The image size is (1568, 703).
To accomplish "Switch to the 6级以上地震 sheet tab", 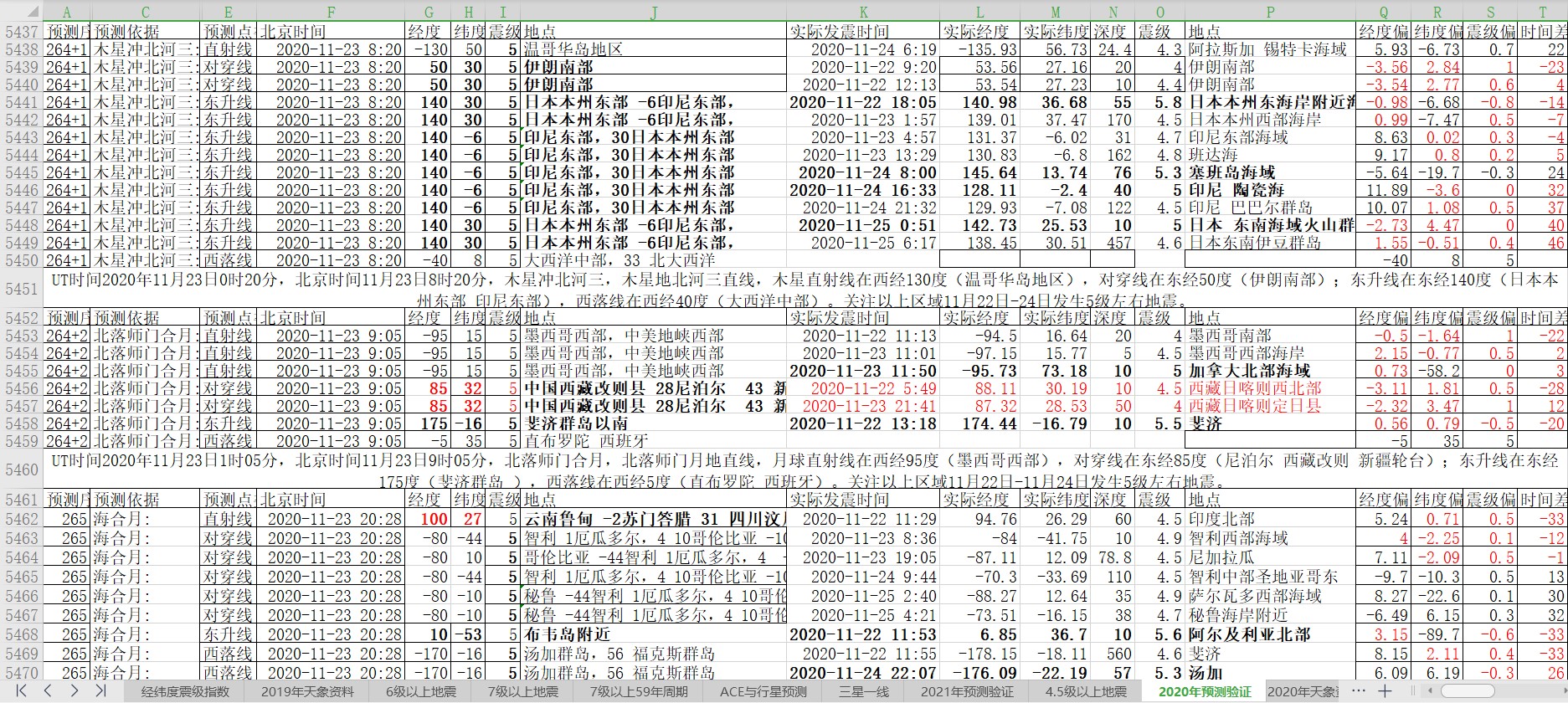I will click(420, 691).
